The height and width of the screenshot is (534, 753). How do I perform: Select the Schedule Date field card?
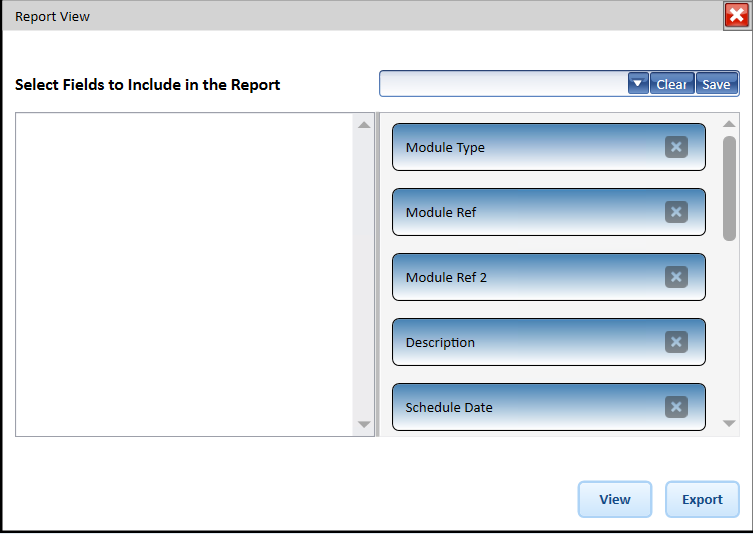[549, 407]
